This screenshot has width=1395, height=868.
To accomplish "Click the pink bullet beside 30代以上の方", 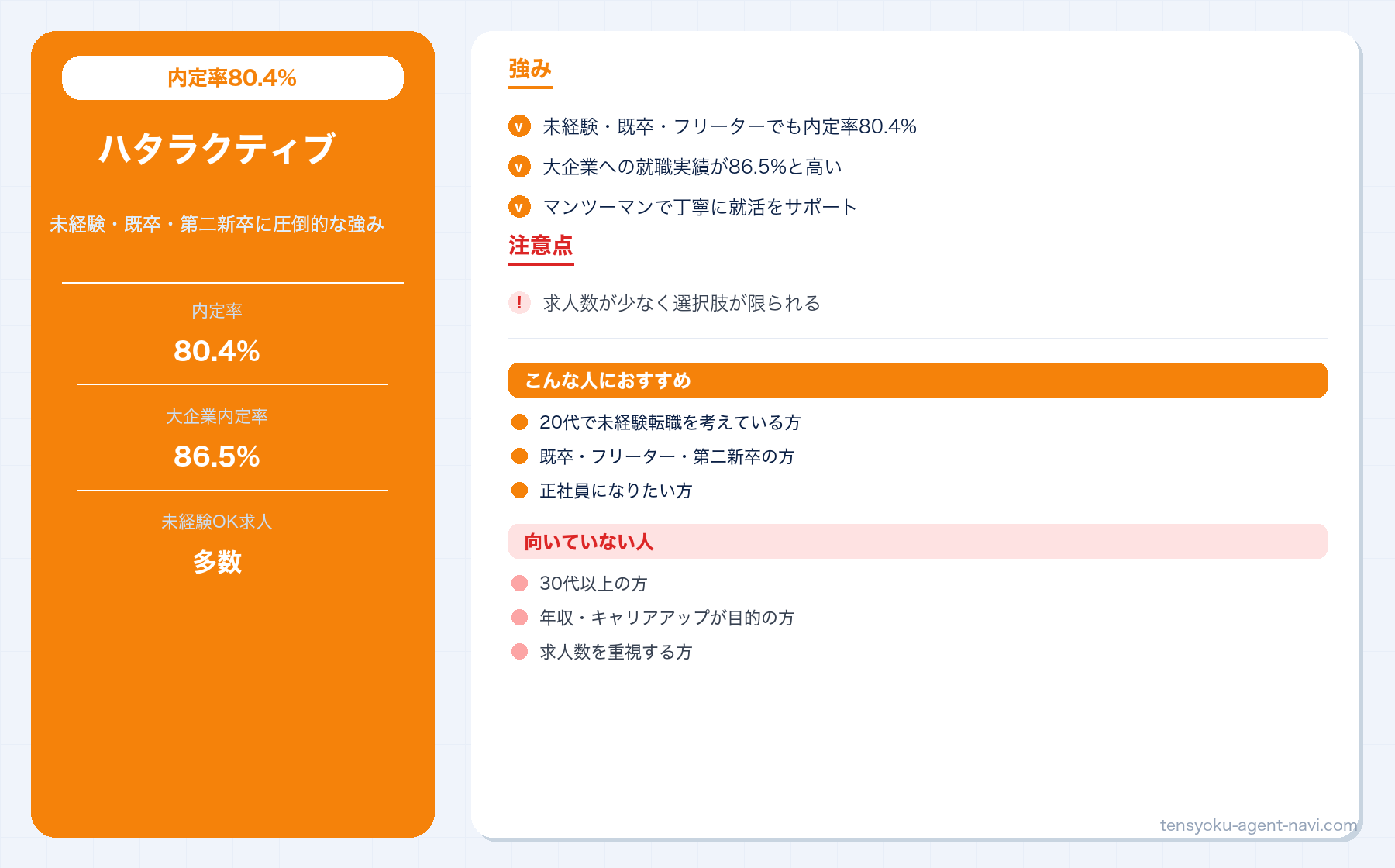I will [519, 584].
